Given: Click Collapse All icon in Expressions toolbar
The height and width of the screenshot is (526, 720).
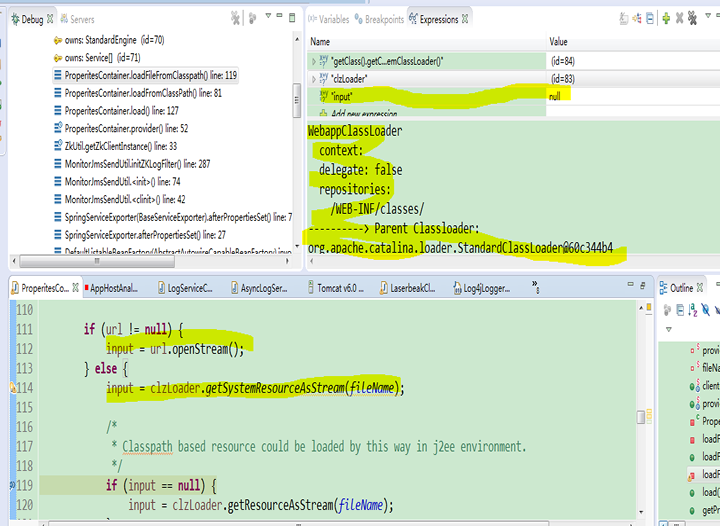Looking at the screenshot, I should click(650, 18).
